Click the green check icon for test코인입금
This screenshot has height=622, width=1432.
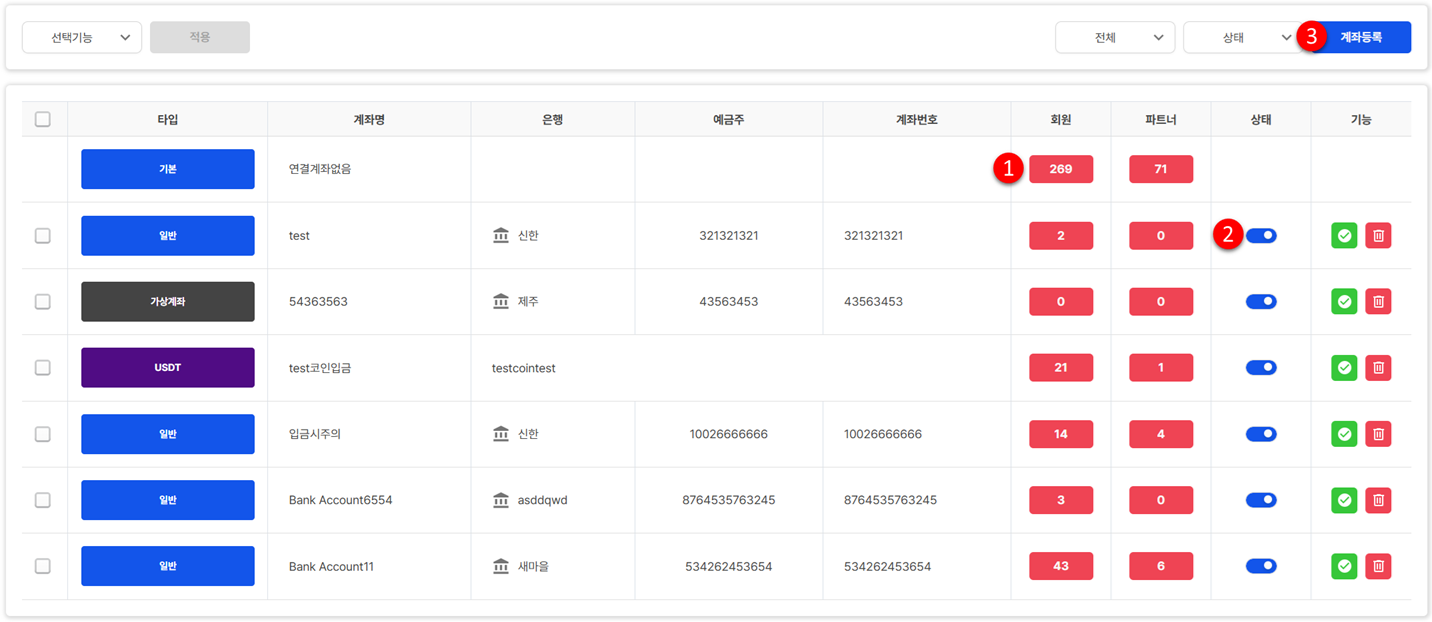click(1344, 368)
